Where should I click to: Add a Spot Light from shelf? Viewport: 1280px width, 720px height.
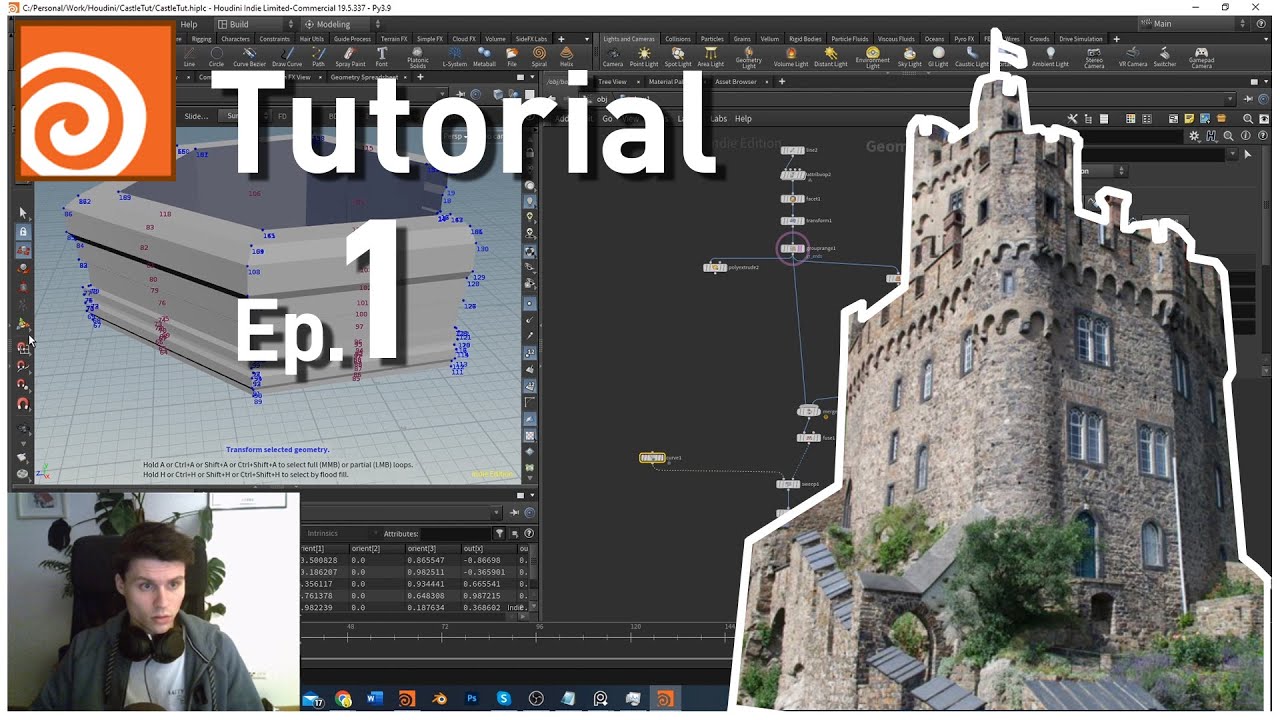pos(678,56)
